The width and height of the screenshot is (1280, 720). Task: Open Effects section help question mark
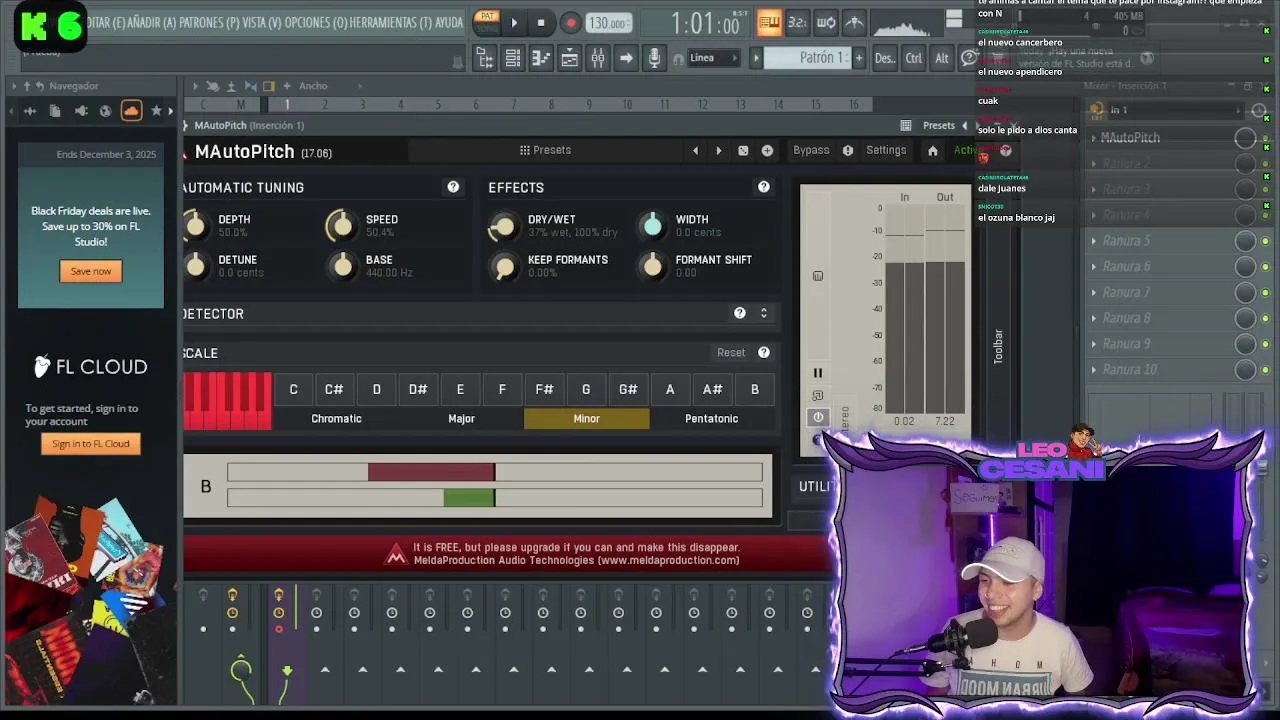click(x=764, y=187)
